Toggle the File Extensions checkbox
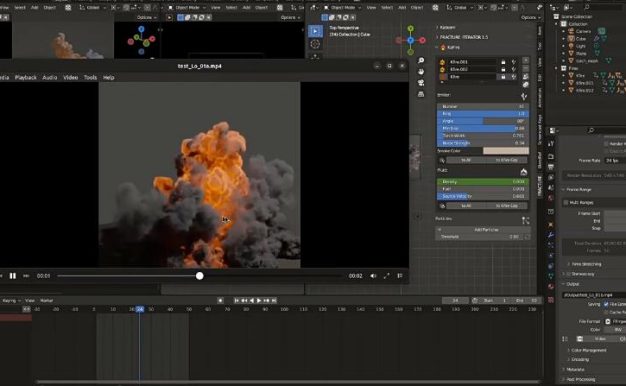Screen dimensions: 626x386 point(606,304)
